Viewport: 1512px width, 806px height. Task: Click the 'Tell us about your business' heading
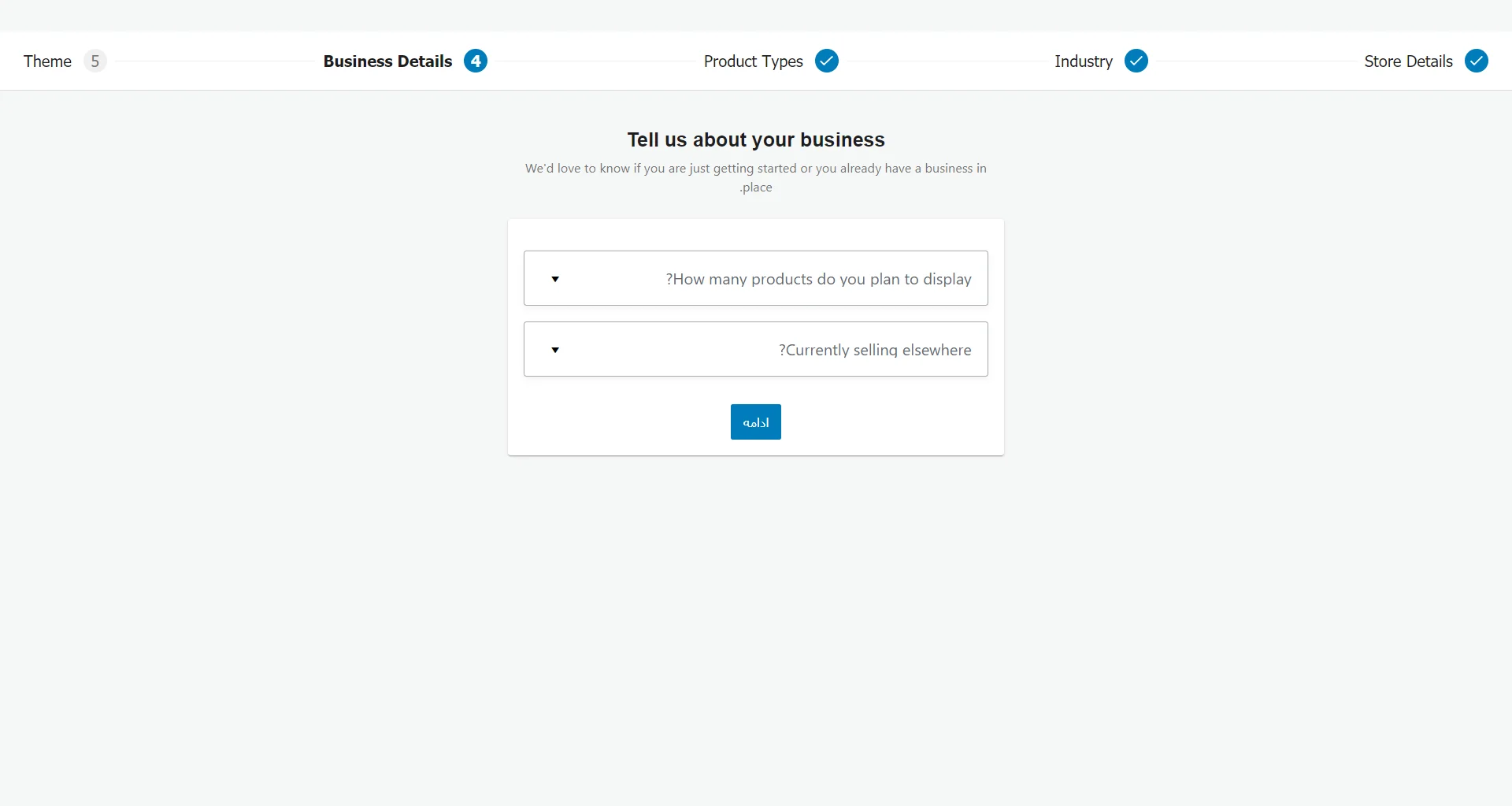pos(756,139)
